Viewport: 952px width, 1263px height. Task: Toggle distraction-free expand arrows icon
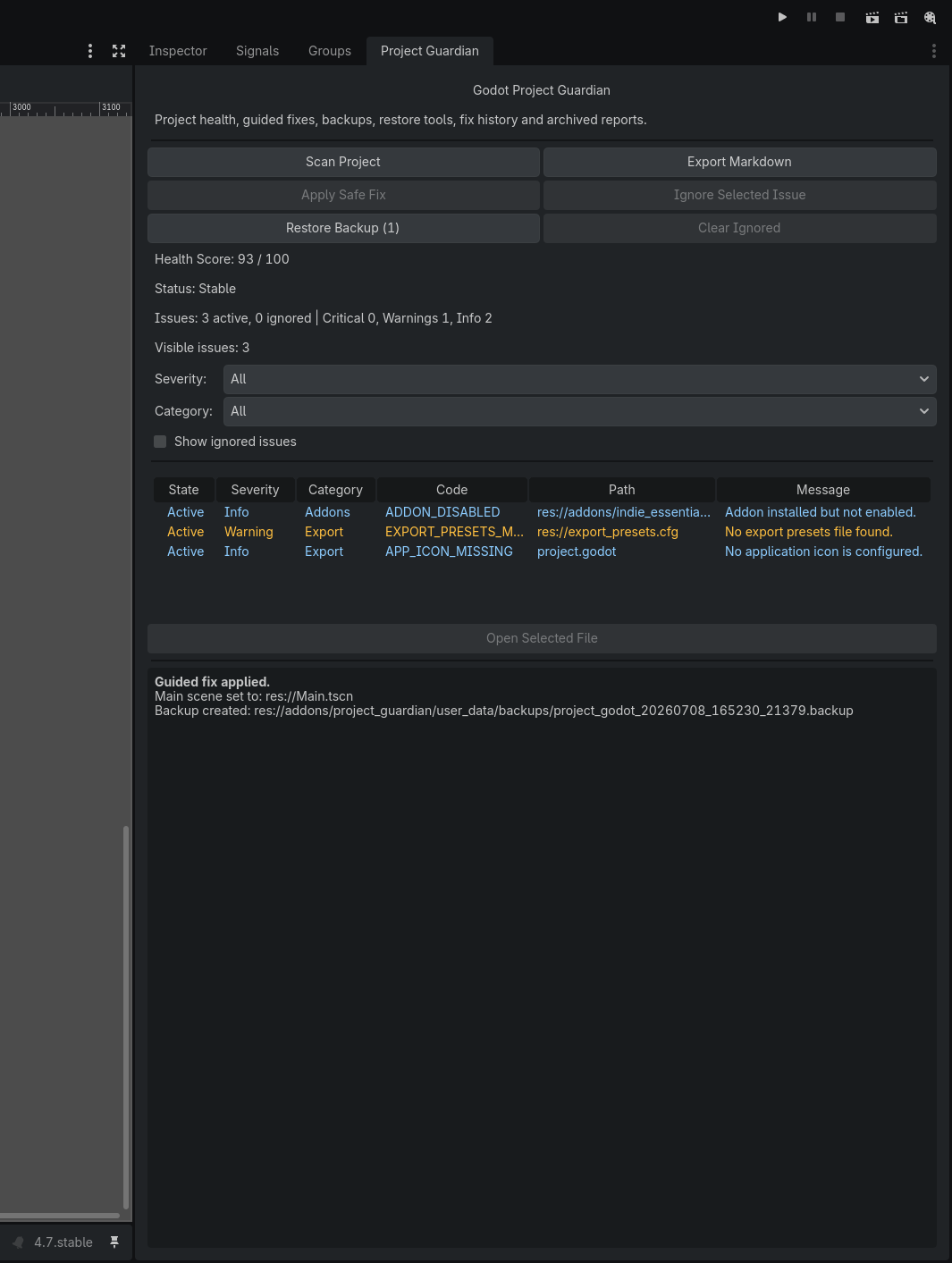click(119, 51)
